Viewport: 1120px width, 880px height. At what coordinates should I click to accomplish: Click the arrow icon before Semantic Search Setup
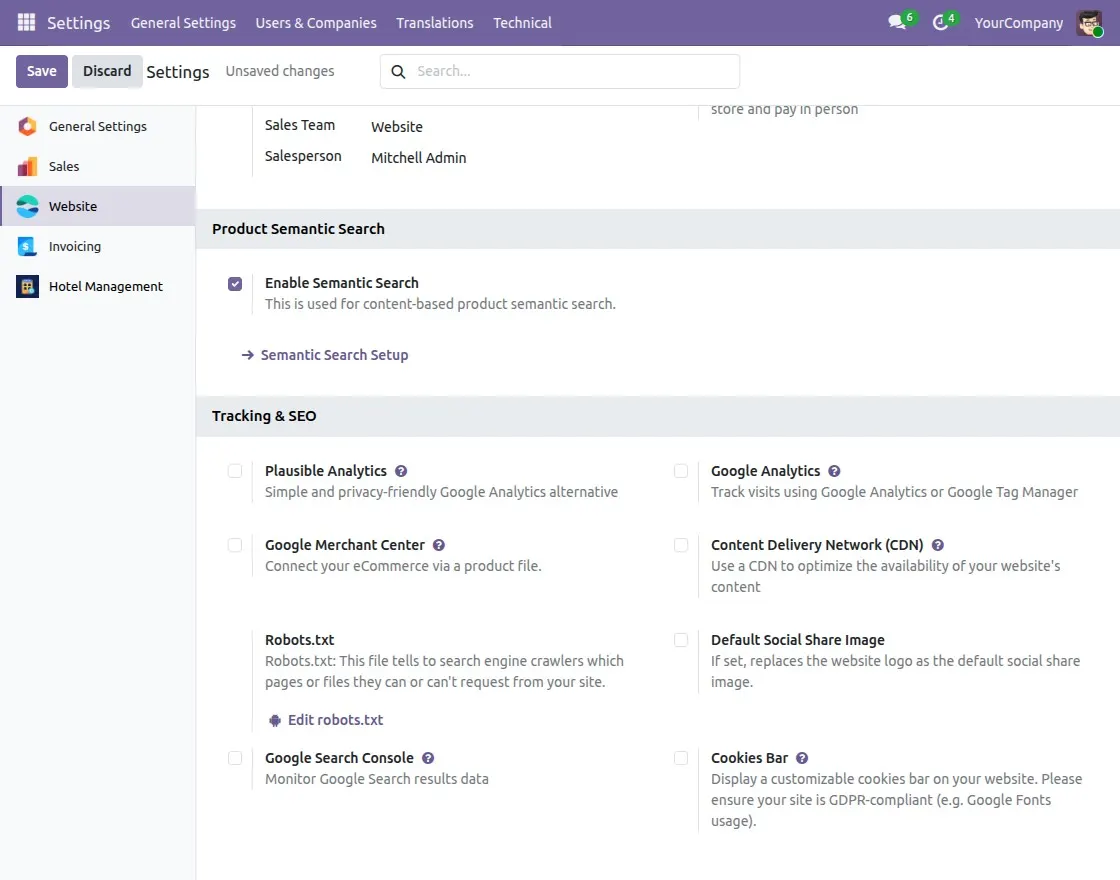(248, 355)
